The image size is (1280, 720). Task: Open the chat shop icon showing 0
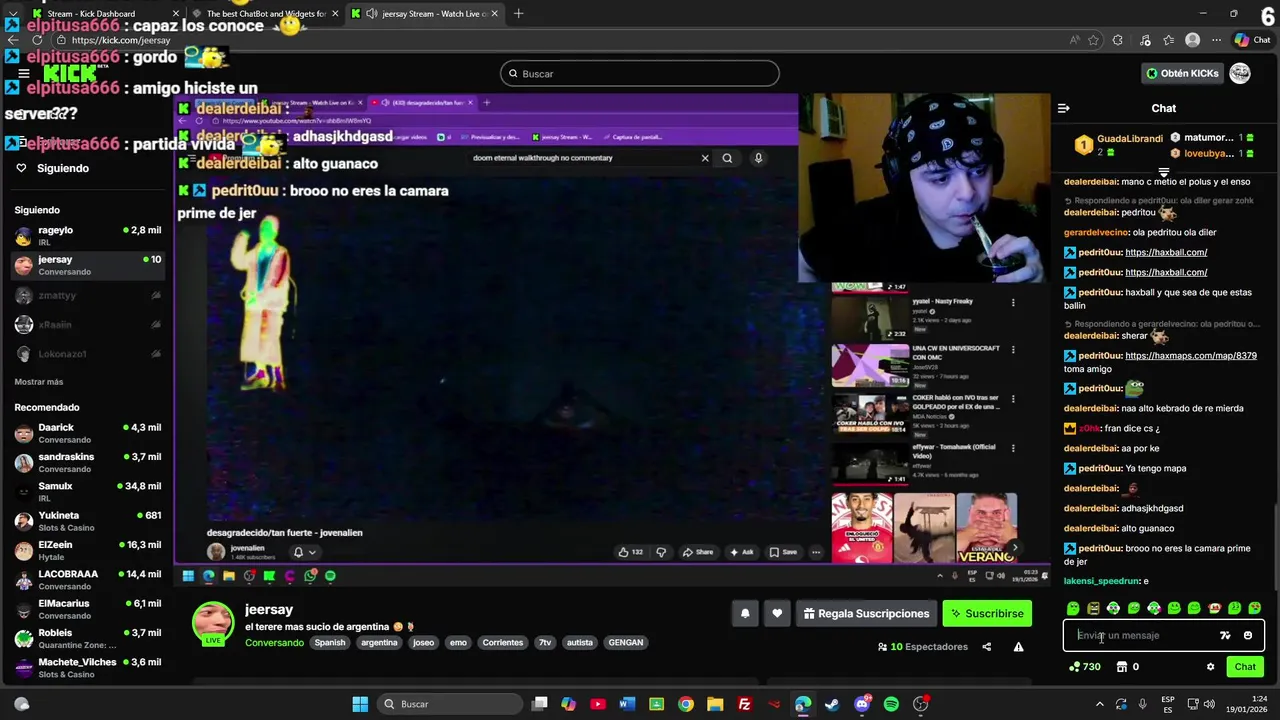coord(1128,667)
